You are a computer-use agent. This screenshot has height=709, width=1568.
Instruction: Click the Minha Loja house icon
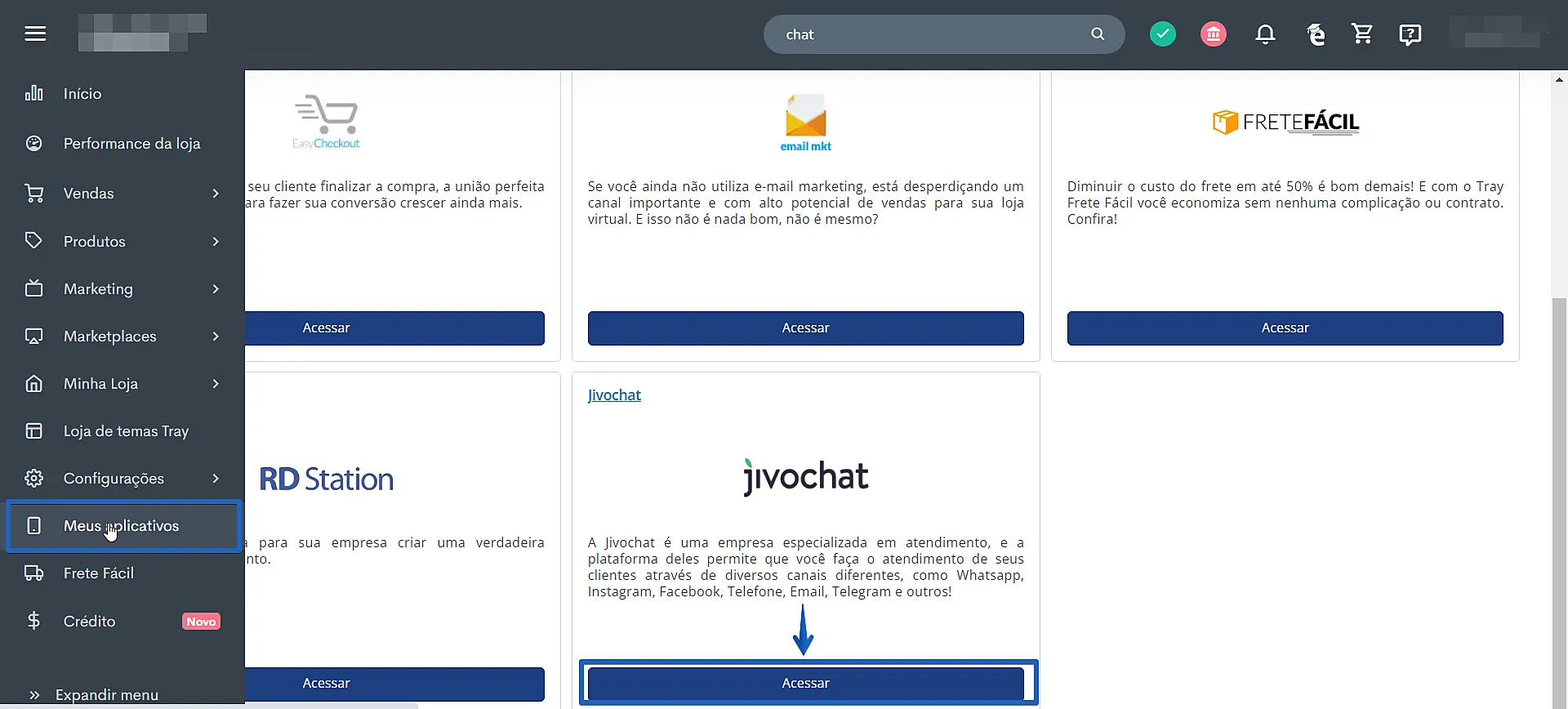[x=33, y=383]
